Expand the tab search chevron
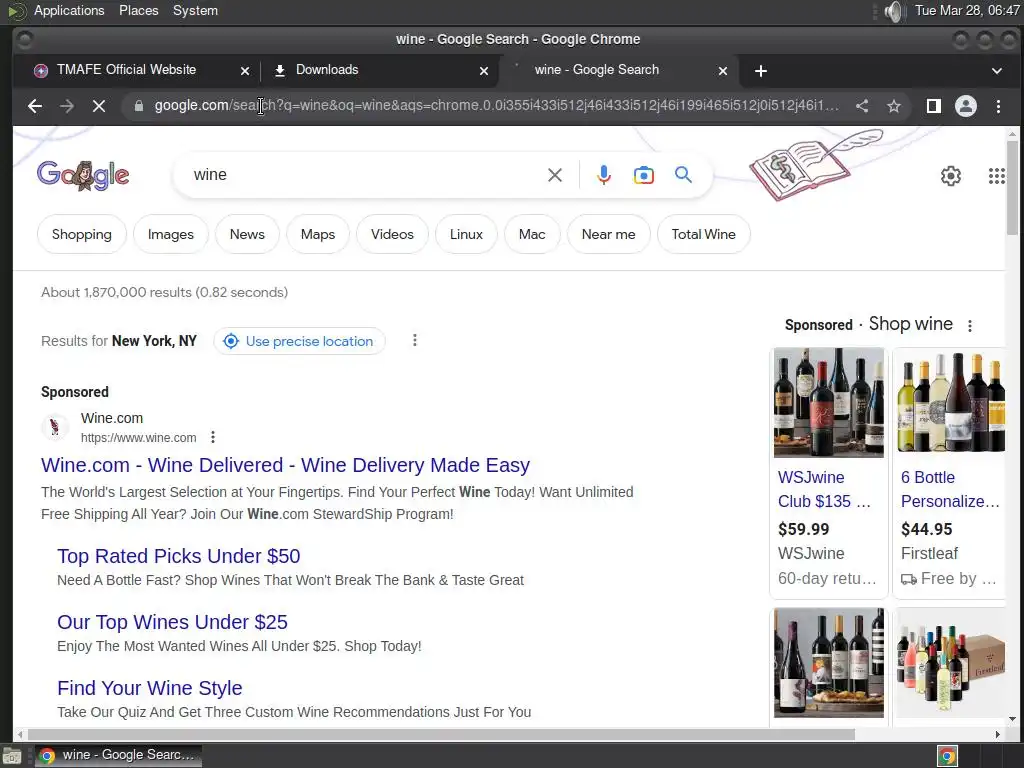This screenshot has width=1024, height=768. (997, 71)
